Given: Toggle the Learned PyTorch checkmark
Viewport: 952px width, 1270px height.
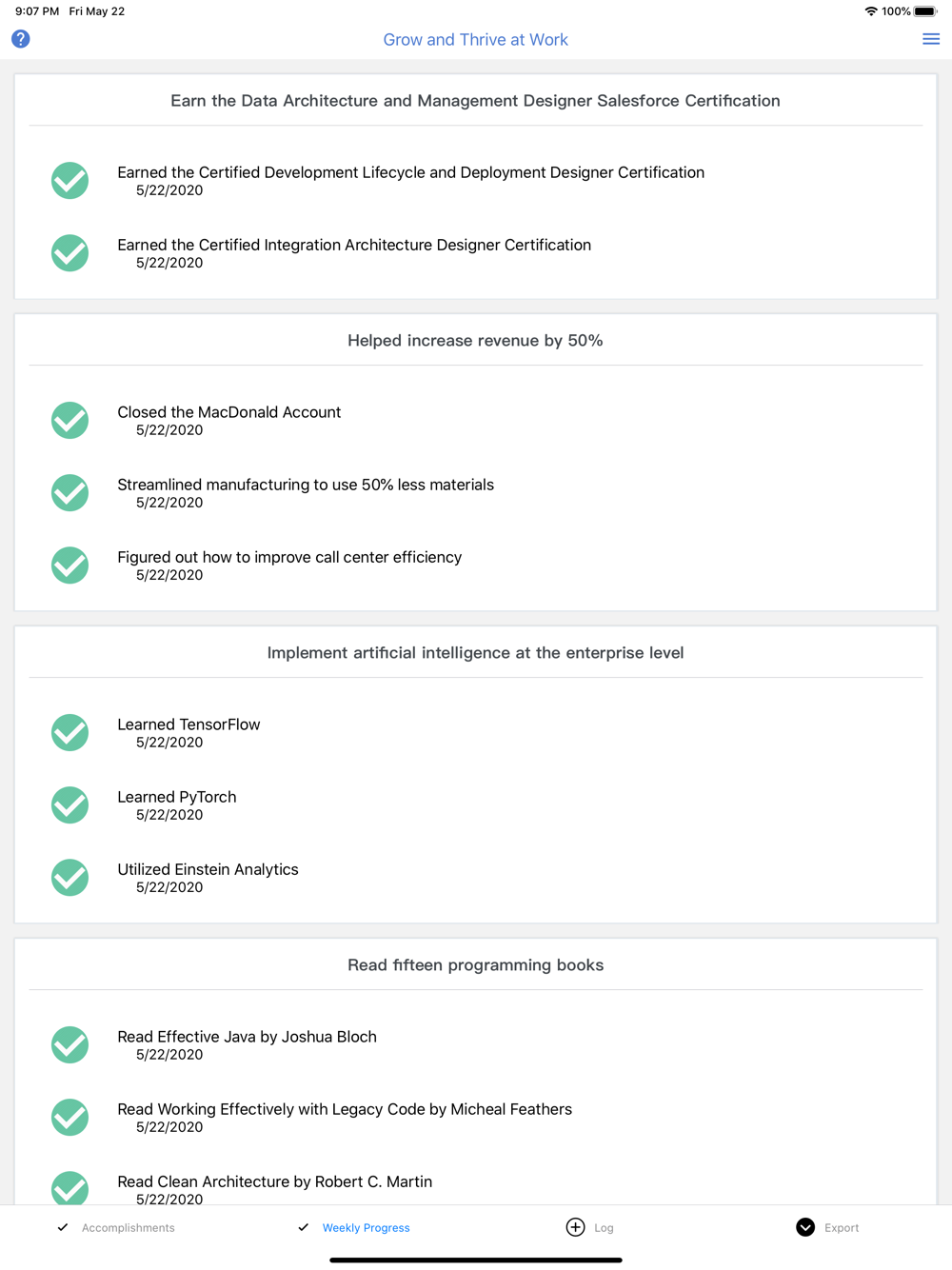Looking at the screenshot, I should point(69,804).
